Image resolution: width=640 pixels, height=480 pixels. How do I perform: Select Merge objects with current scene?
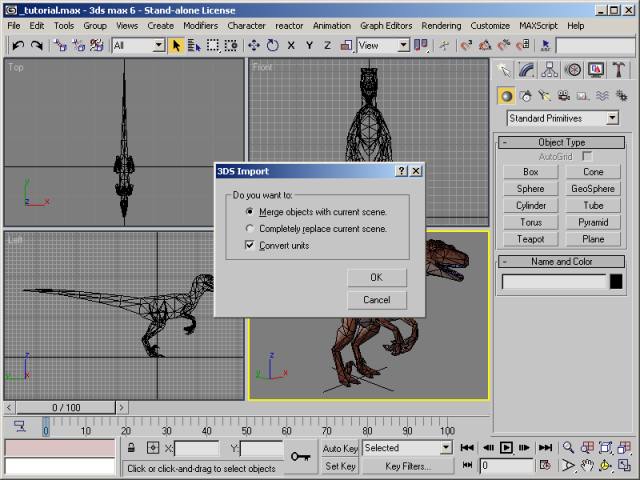tap(249, 212)
